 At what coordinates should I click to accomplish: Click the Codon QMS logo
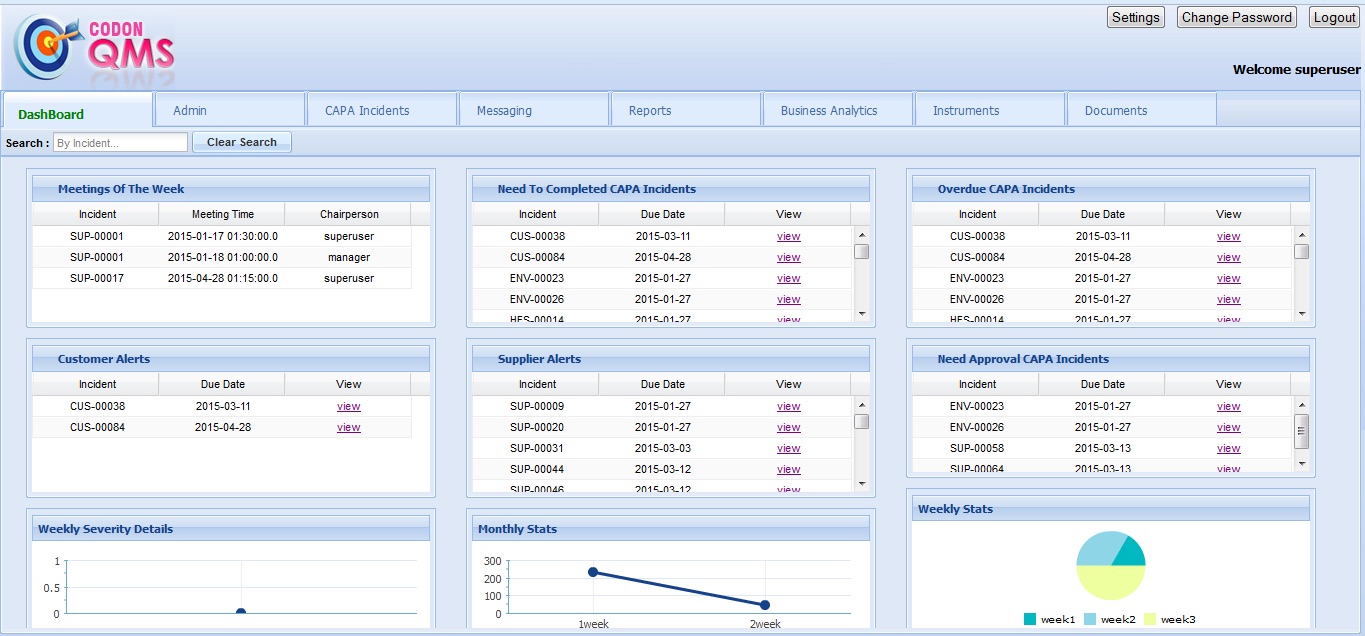pos(94,50)
